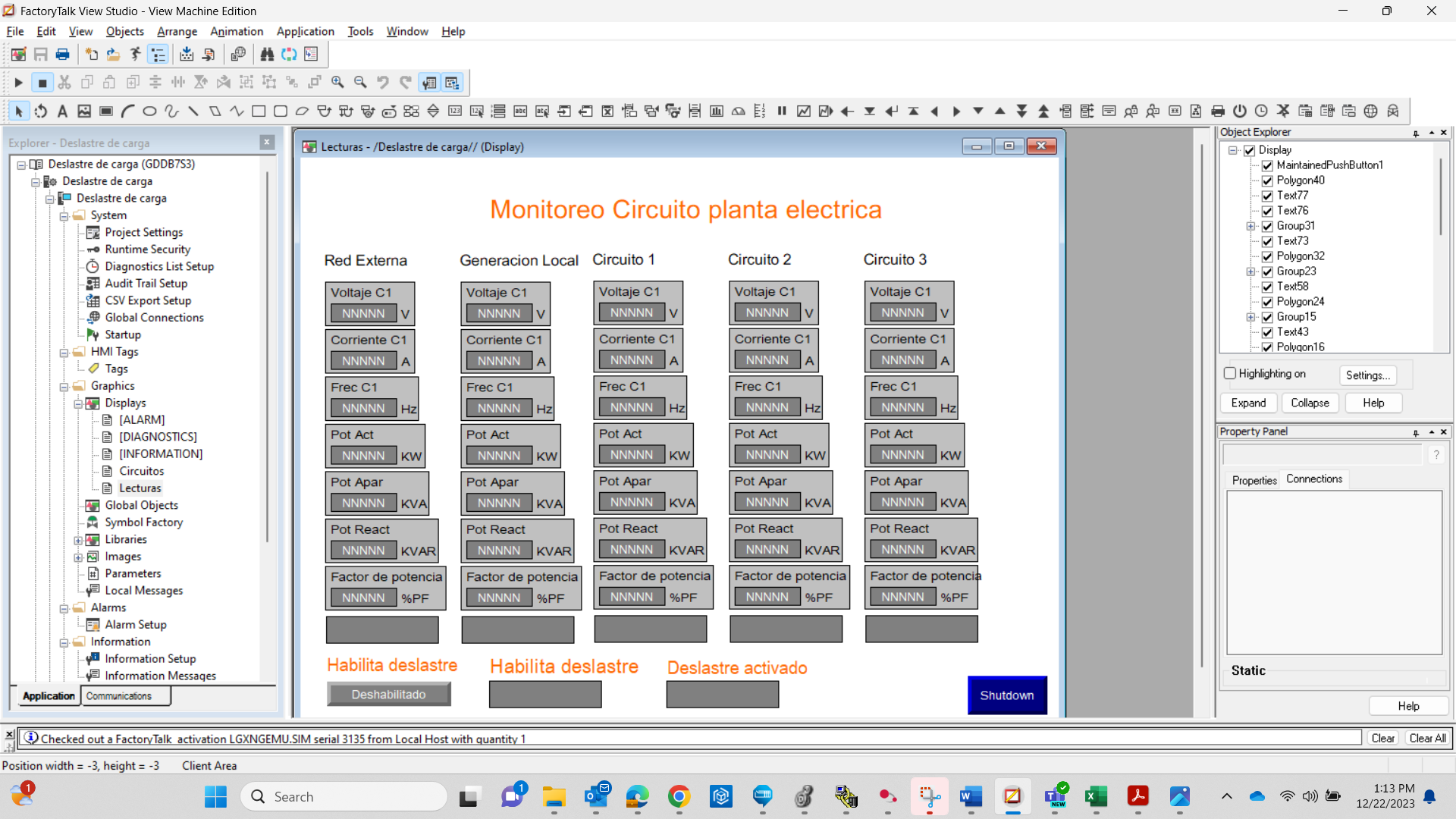The image size is (1456, 819).
Task: Open the Objects menu
Action: 125,31
